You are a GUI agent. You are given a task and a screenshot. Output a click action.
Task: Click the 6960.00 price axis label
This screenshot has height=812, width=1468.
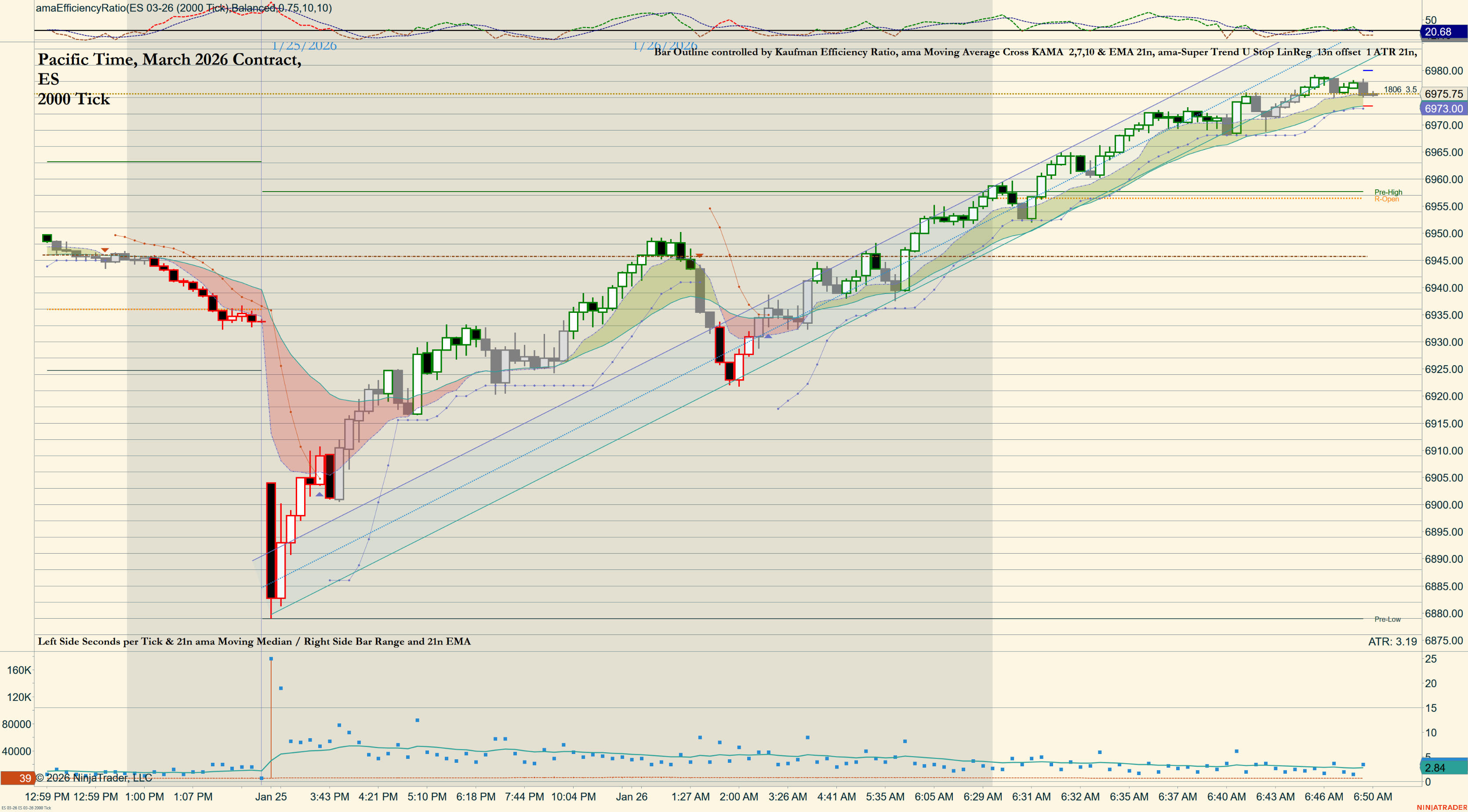tap(1443, 180)
